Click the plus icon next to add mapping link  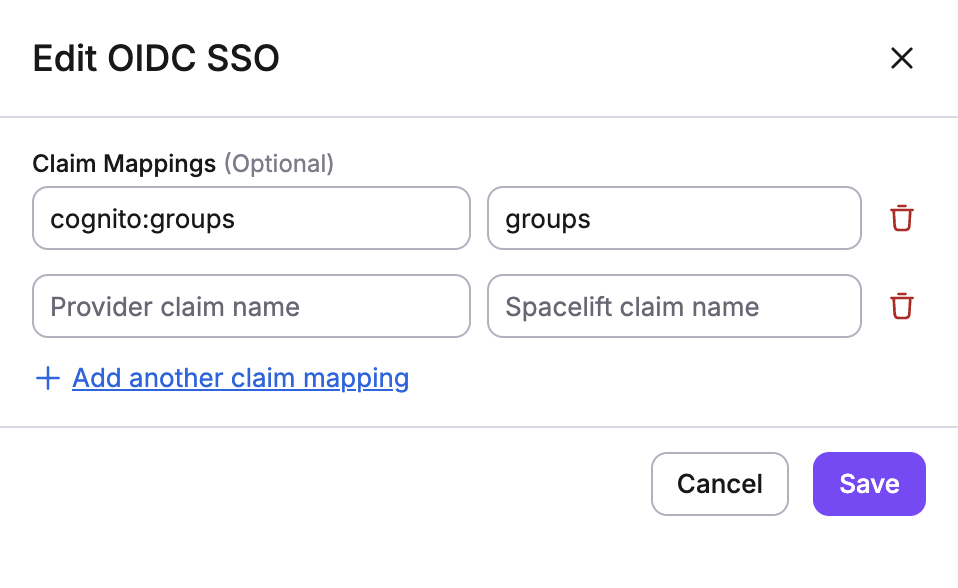coord(47,378)
